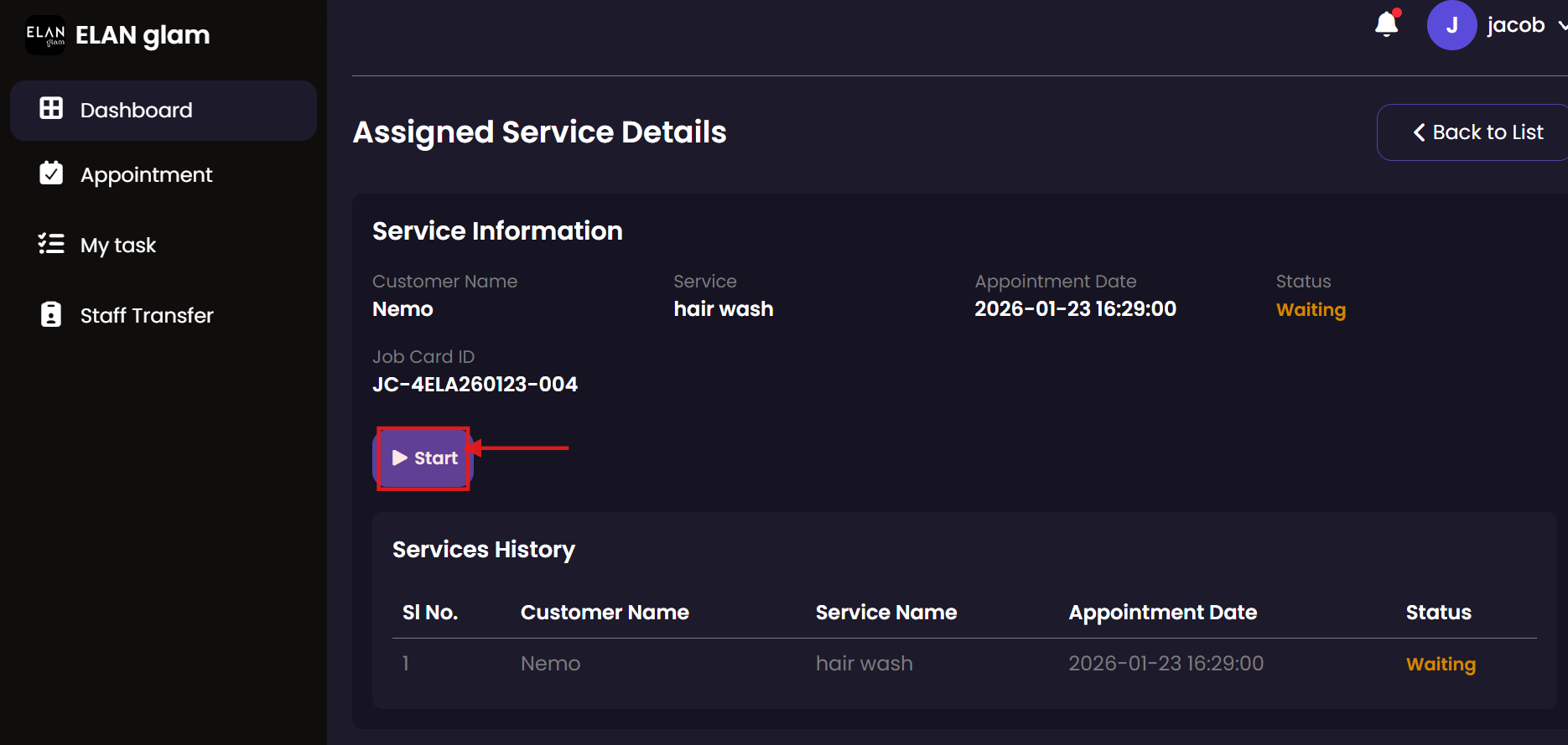
Task: Click the play triangle in Start button
Action: [x=400, y=458]
